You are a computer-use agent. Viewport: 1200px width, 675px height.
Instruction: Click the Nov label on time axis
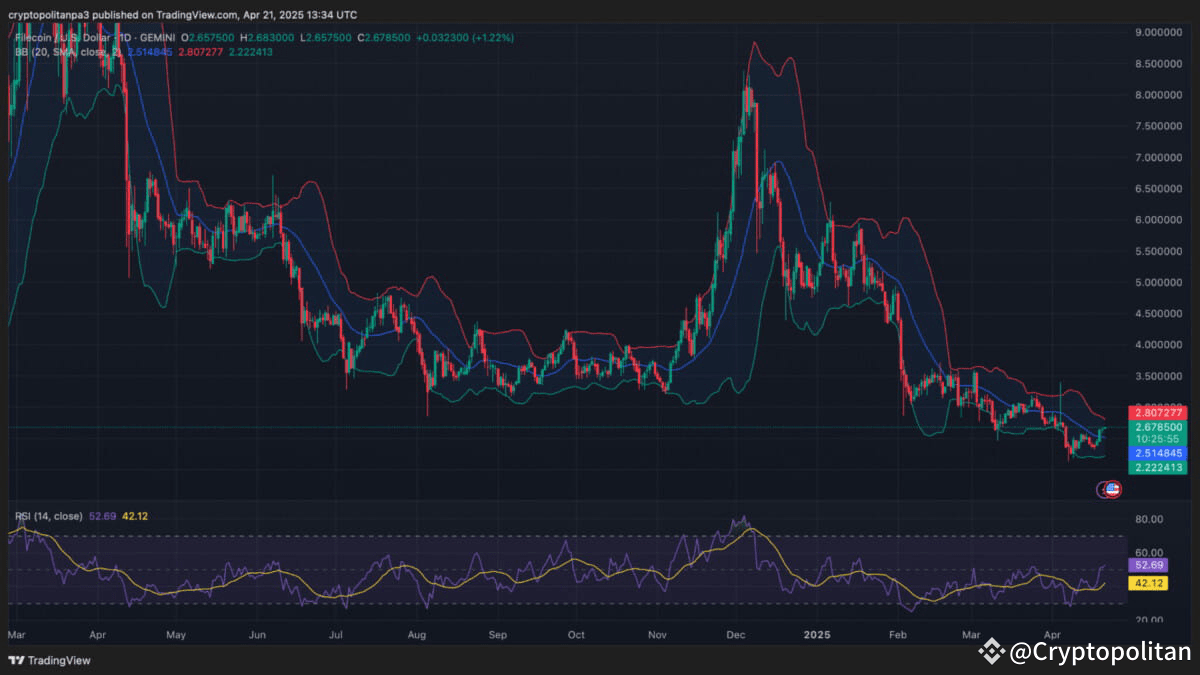tap(657, 635)
